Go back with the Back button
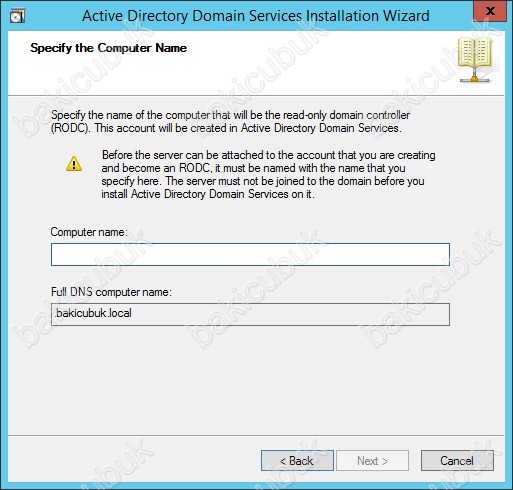Screen dimensions: 513x490 tap(297, 461)
